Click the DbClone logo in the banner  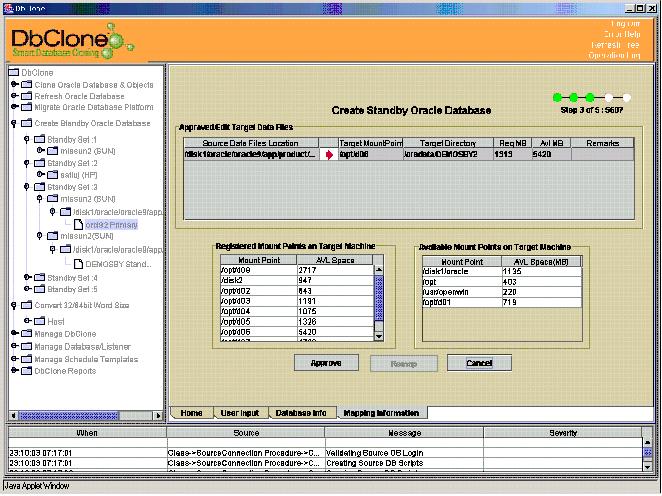pyautogui.click(x=71, y=41)
